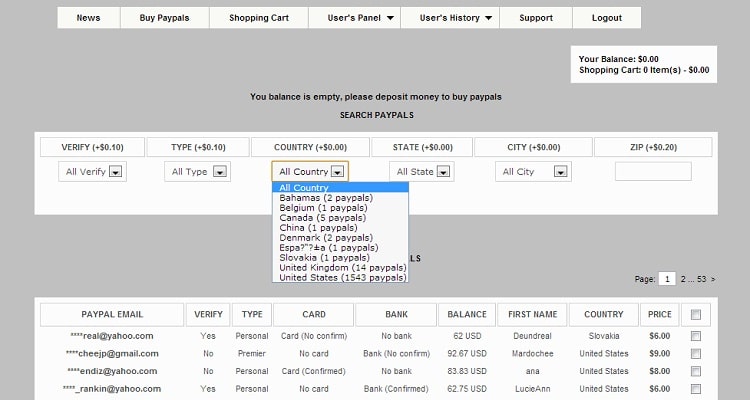Click page 1 in the pagination

tap(667, 279)
